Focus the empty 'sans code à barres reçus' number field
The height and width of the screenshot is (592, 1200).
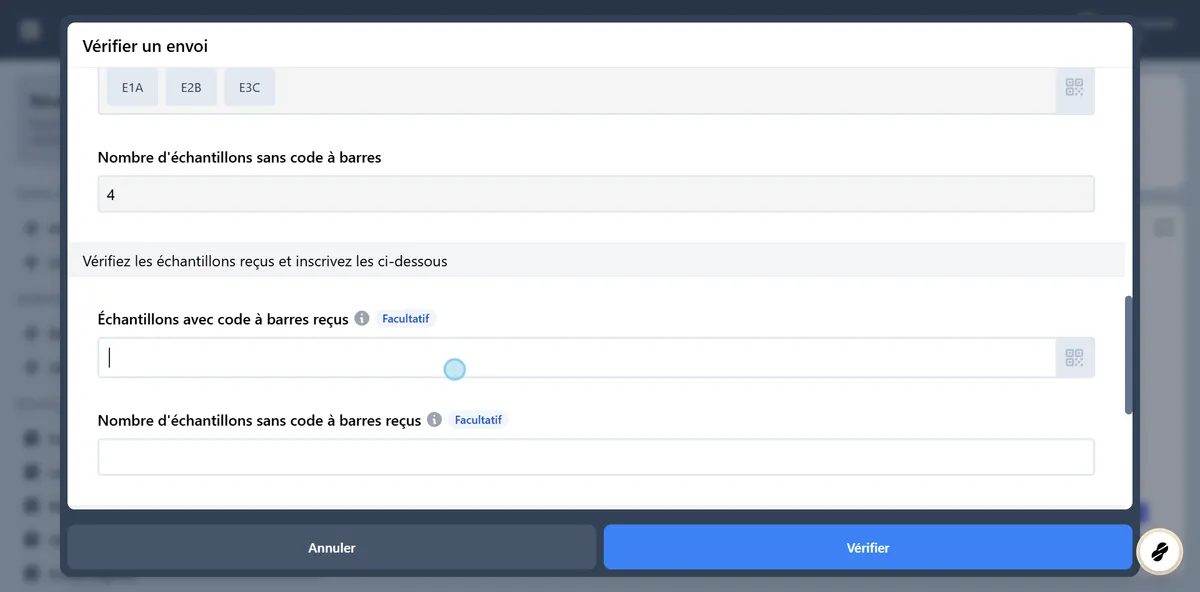point(596,457)
